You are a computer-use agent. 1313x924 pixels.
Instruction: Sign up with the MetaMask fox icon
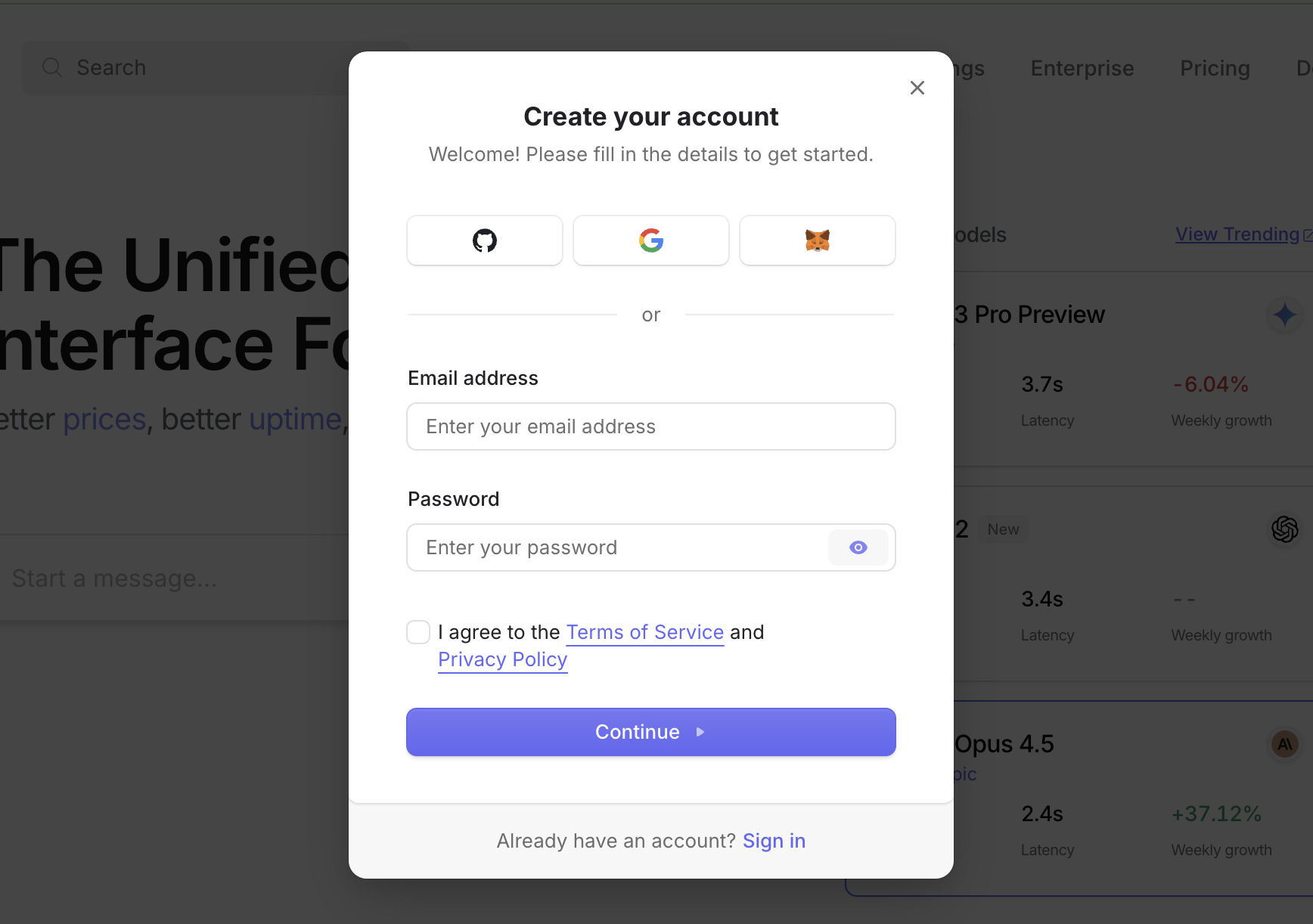click(817, 240)
